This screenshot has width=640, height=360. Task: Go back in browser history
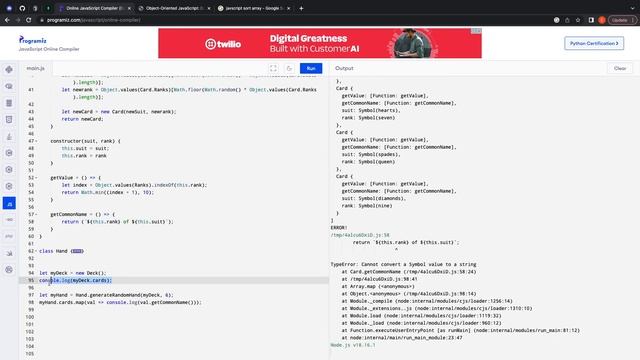coord(7,20)
